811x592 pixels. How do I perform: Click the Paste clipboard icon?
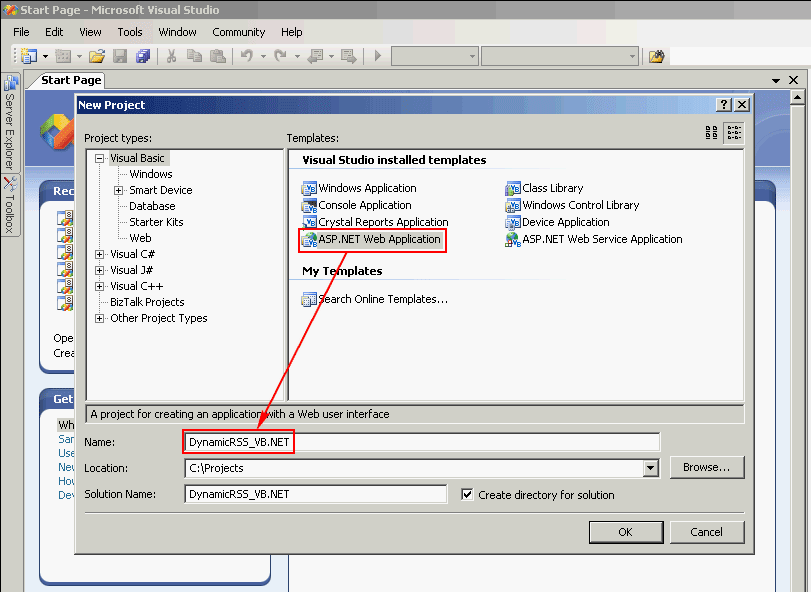click(x=218, y=56)
